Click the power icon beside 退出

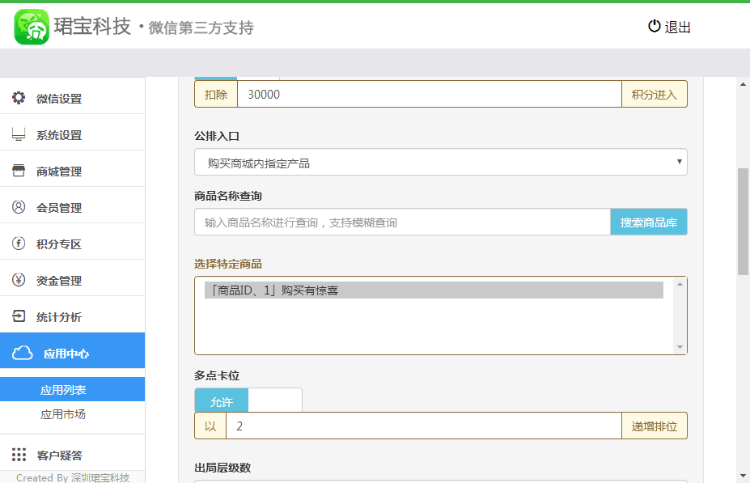[x=654, y=26]
